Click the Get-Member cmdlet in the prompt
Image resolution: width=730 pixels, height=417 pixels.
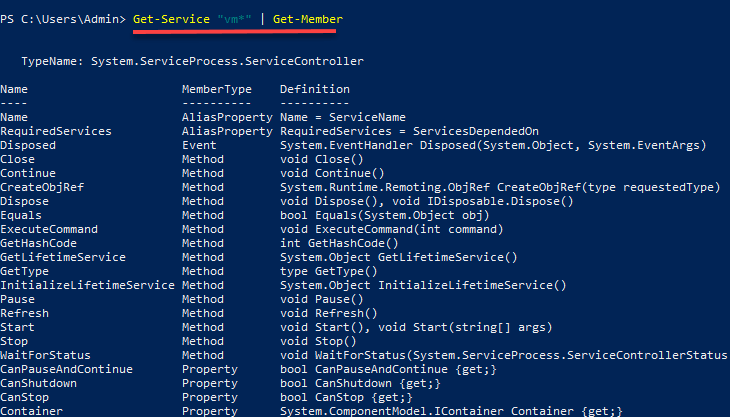(300, 19)
